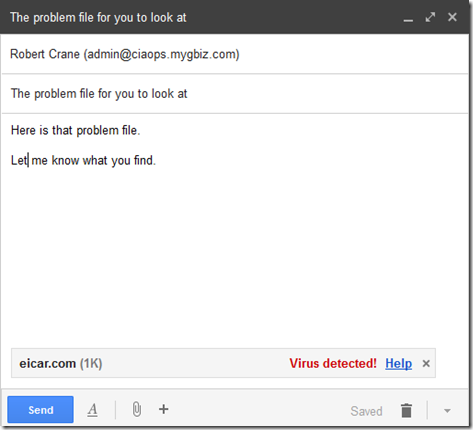Remove the eicar.com attachment with its X
This screenshot has height=430, width=473.
426,364
